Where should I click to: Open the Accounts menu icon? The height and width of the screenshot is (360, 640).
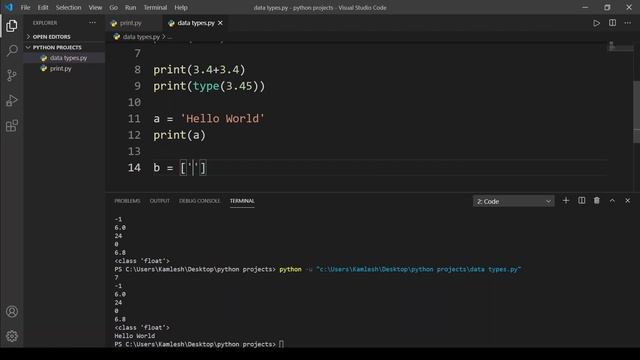coord(12,311)
